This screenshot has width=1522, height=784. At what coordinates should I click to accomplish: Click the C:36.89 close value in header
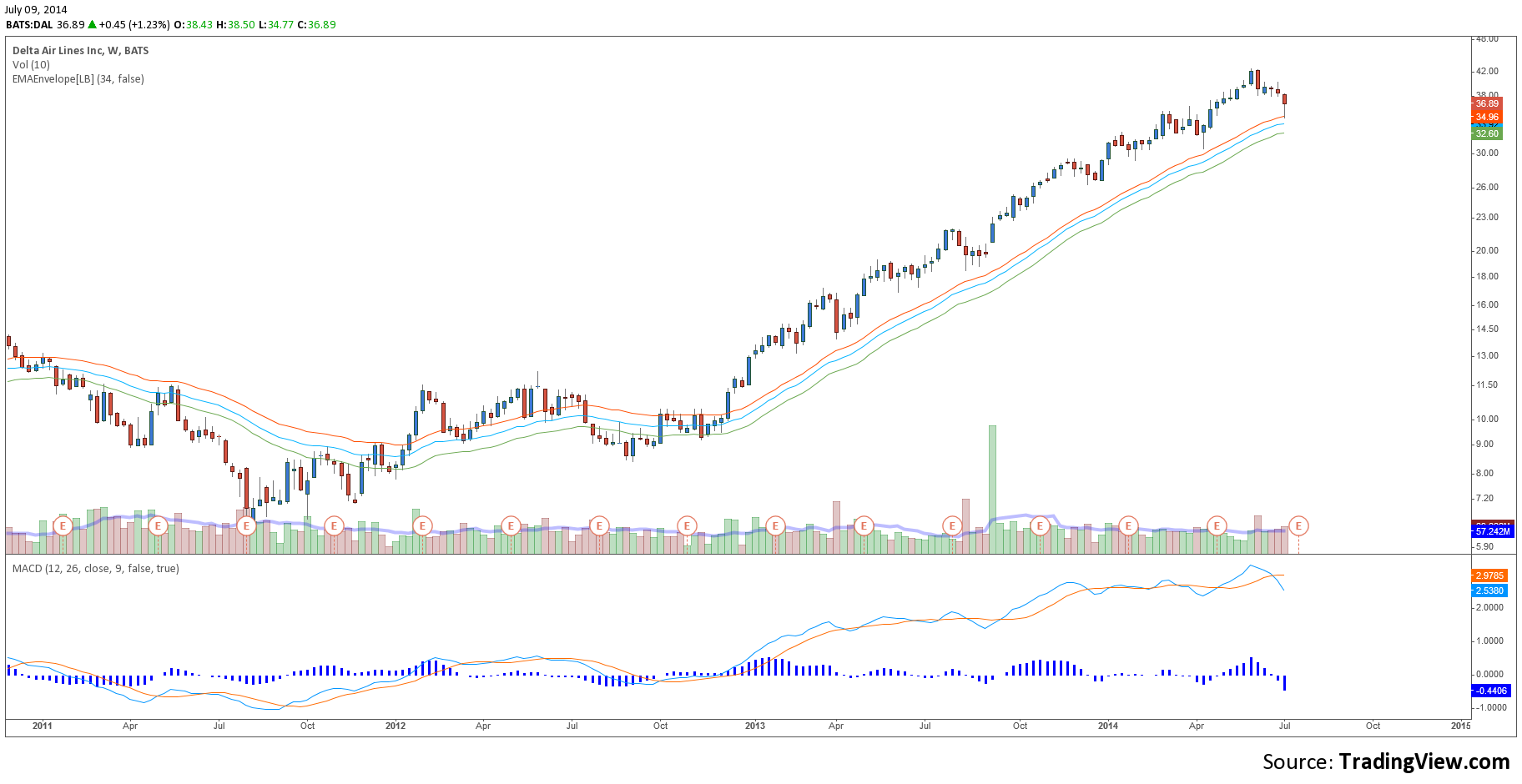(x=317, y=25)
